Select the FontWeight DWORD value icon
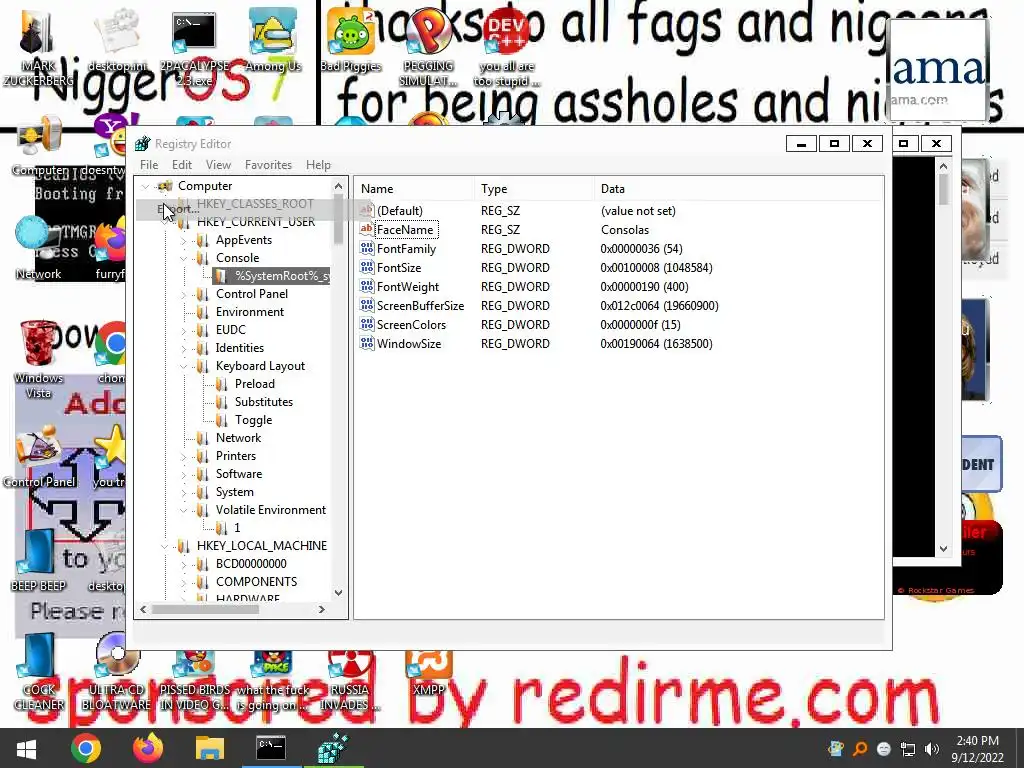The width and height of the screenshot is (1024, 768). point(366,286)
